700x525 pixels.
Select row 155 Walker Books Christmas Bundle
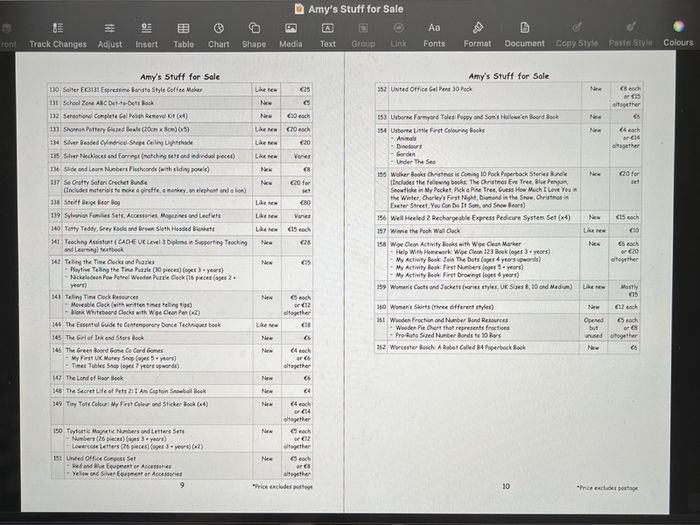click(x=509, y=189)
